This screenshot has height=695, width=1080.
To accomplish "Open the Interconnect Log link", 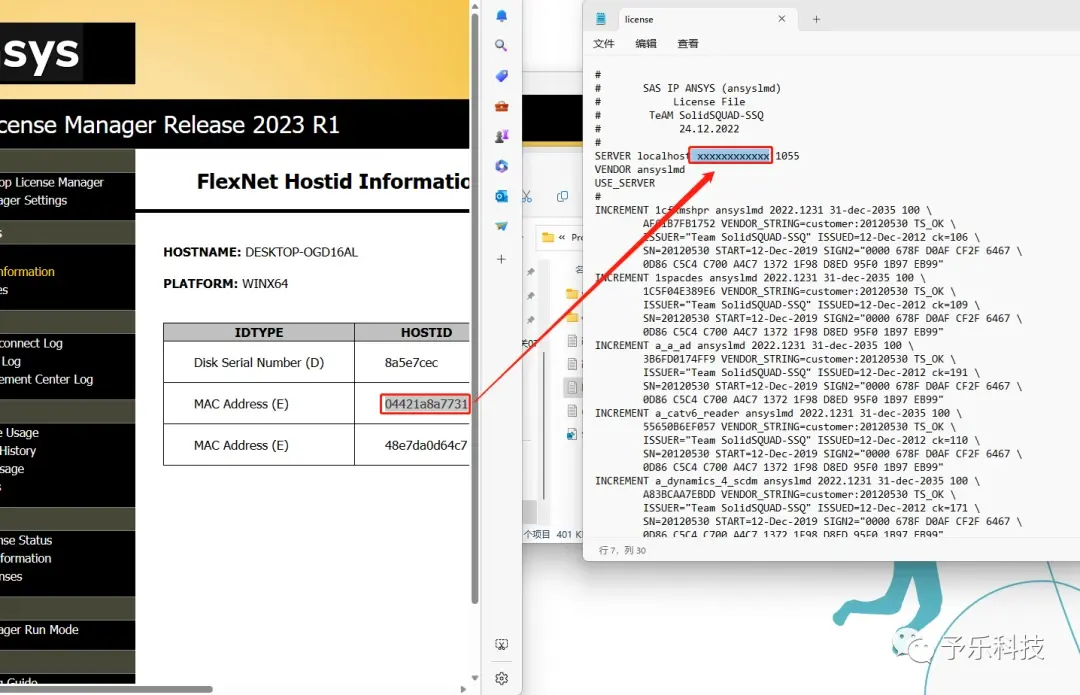I will tap(32, 343).
